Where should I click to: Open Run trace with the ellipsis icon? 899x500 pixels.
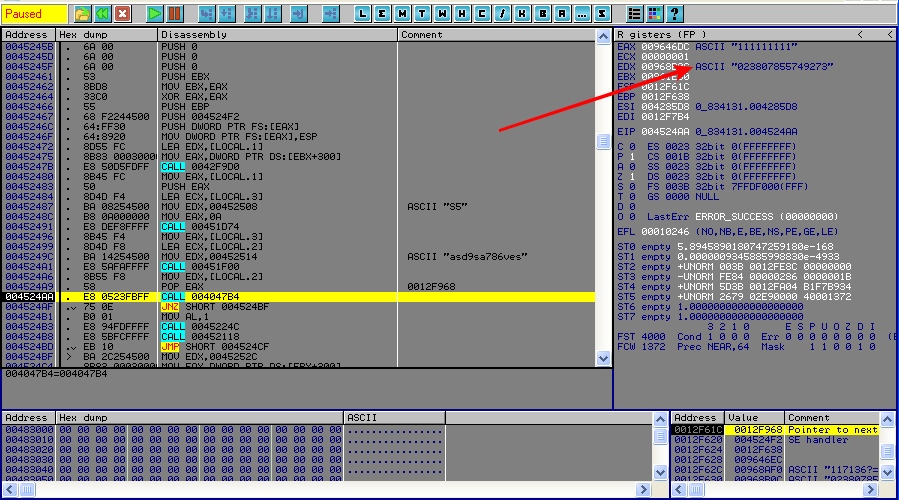582,13
